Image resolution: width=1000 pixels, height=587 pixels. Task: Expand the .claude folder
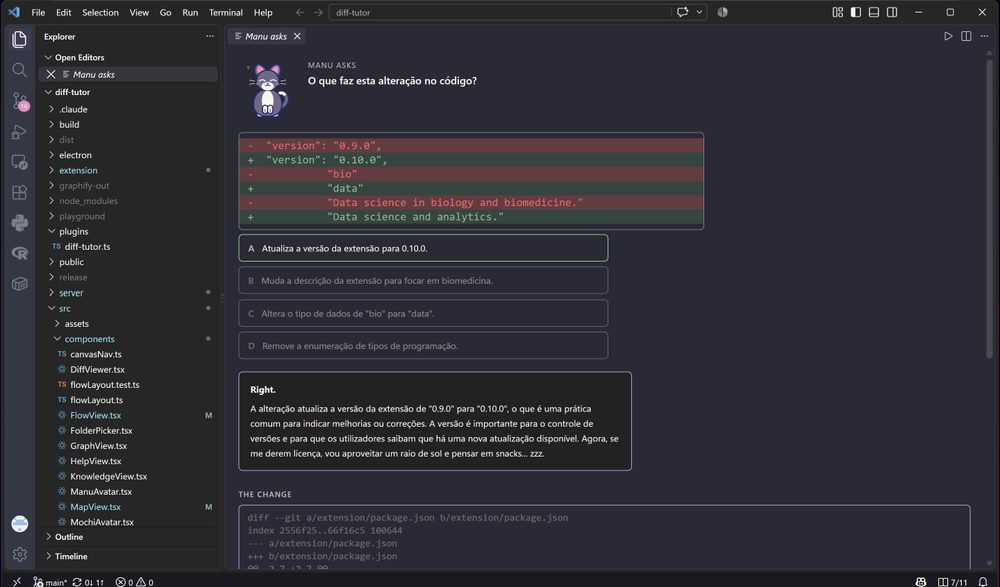coord(129,109)
